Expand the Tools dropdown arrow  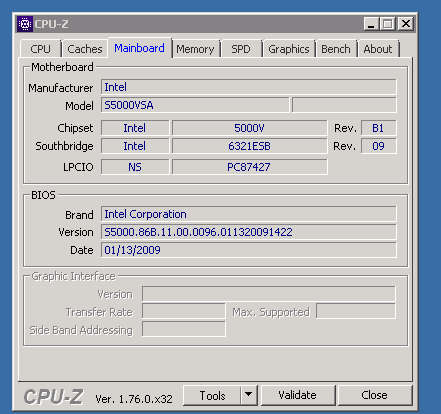[248, 396]
